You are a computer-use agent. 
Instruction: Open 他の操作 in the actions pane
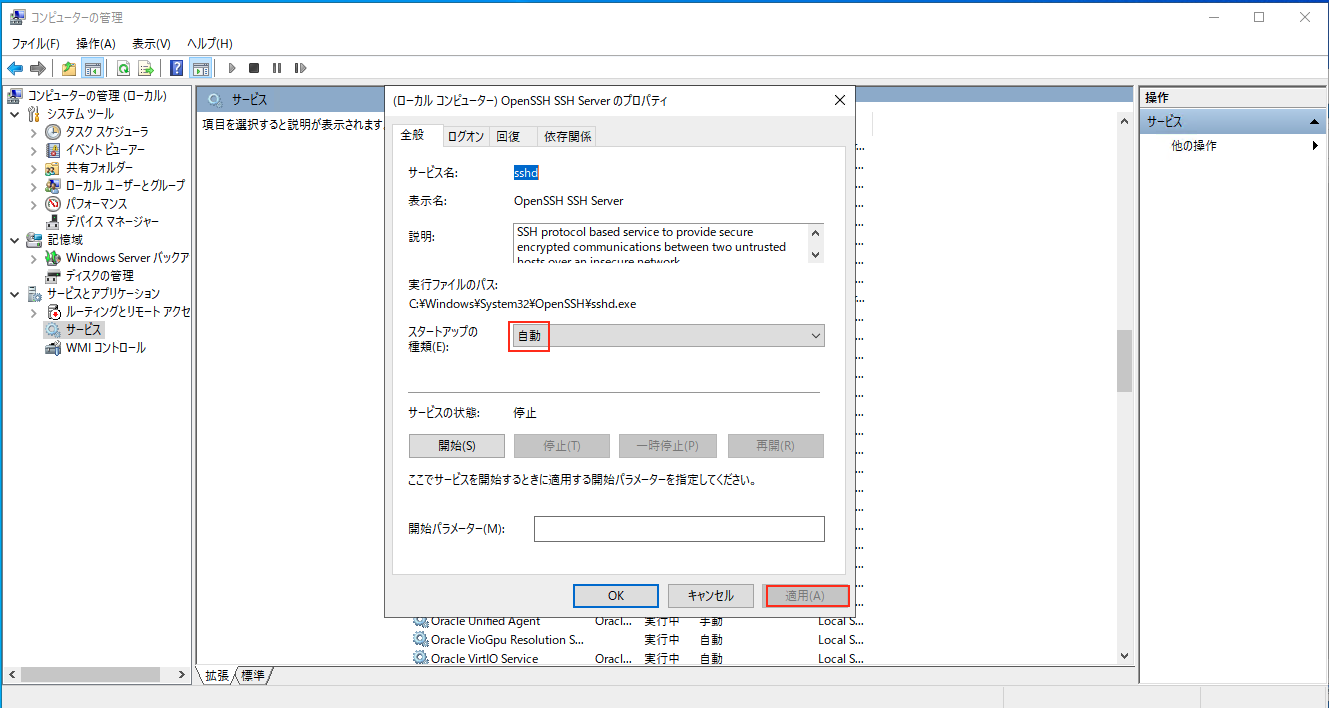point(1194,146)
